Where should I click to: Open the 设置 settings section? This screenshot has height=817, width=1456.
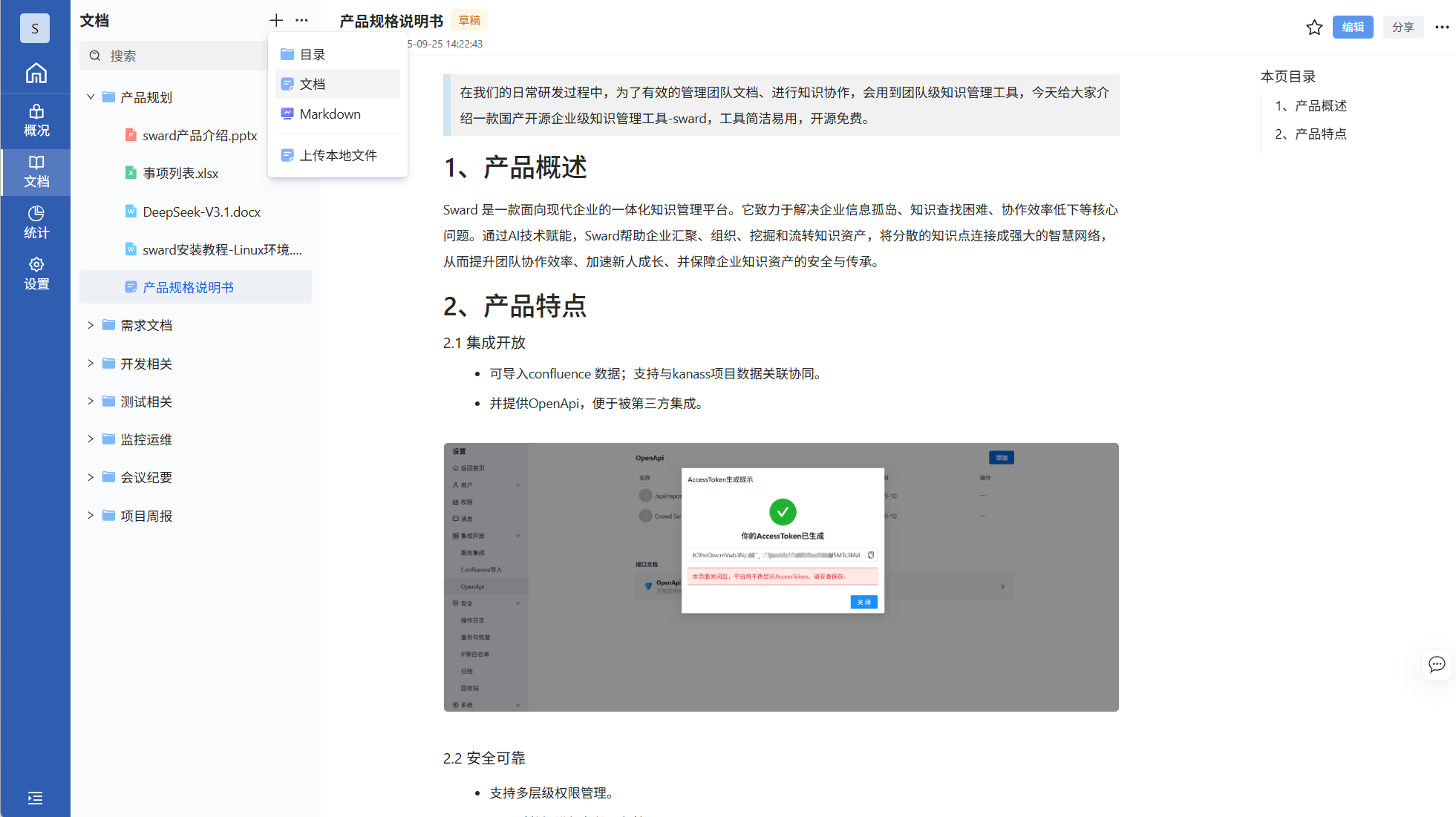coord(36,273)
